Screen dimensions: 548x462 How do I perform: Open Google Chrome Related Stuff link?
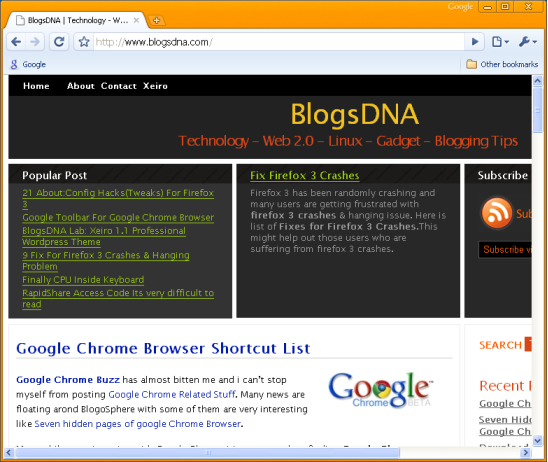click(172, 394)
